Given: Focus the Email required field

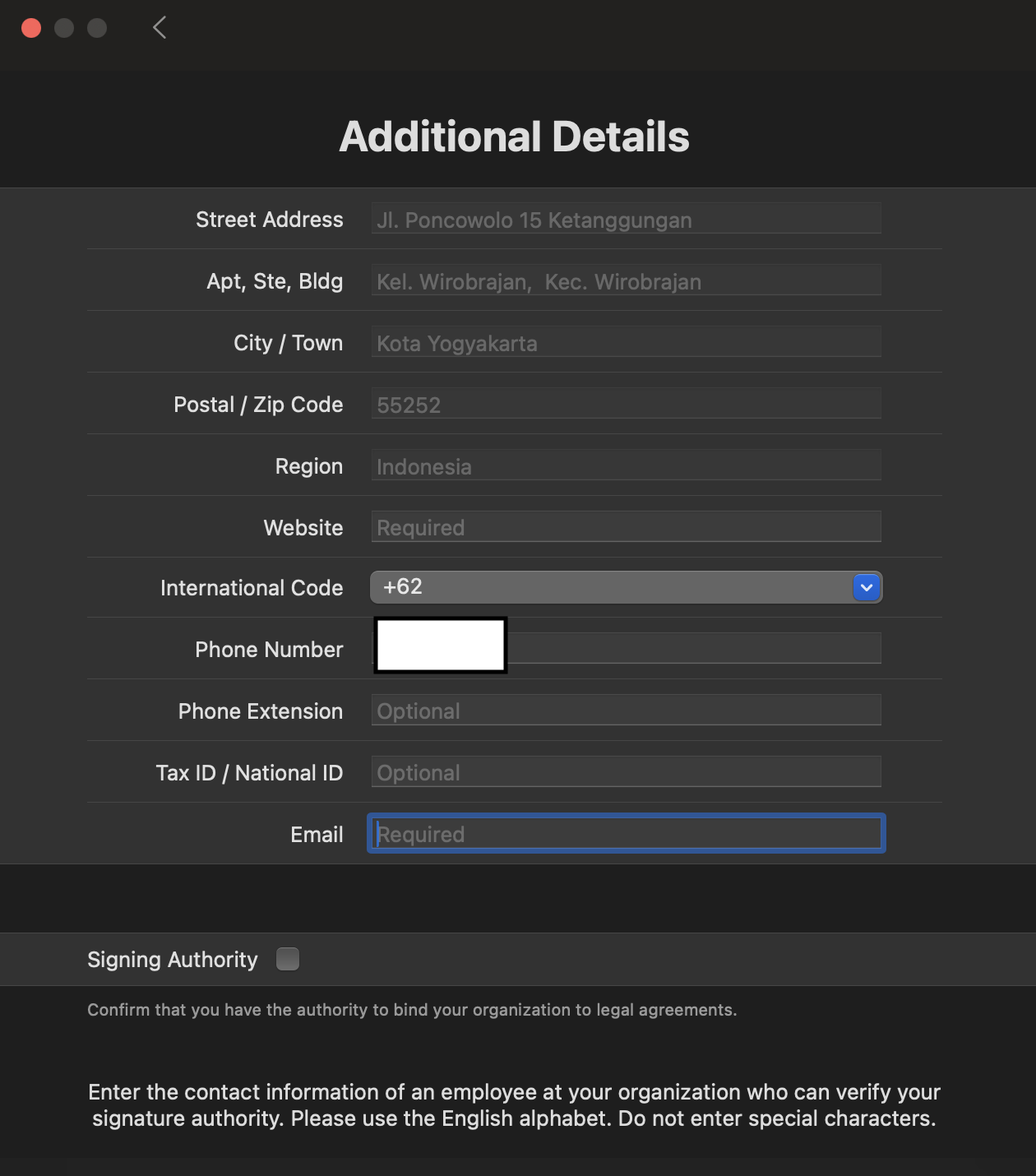Looking at the screenshot, I should pyautogui.click(x=626, y=834).
